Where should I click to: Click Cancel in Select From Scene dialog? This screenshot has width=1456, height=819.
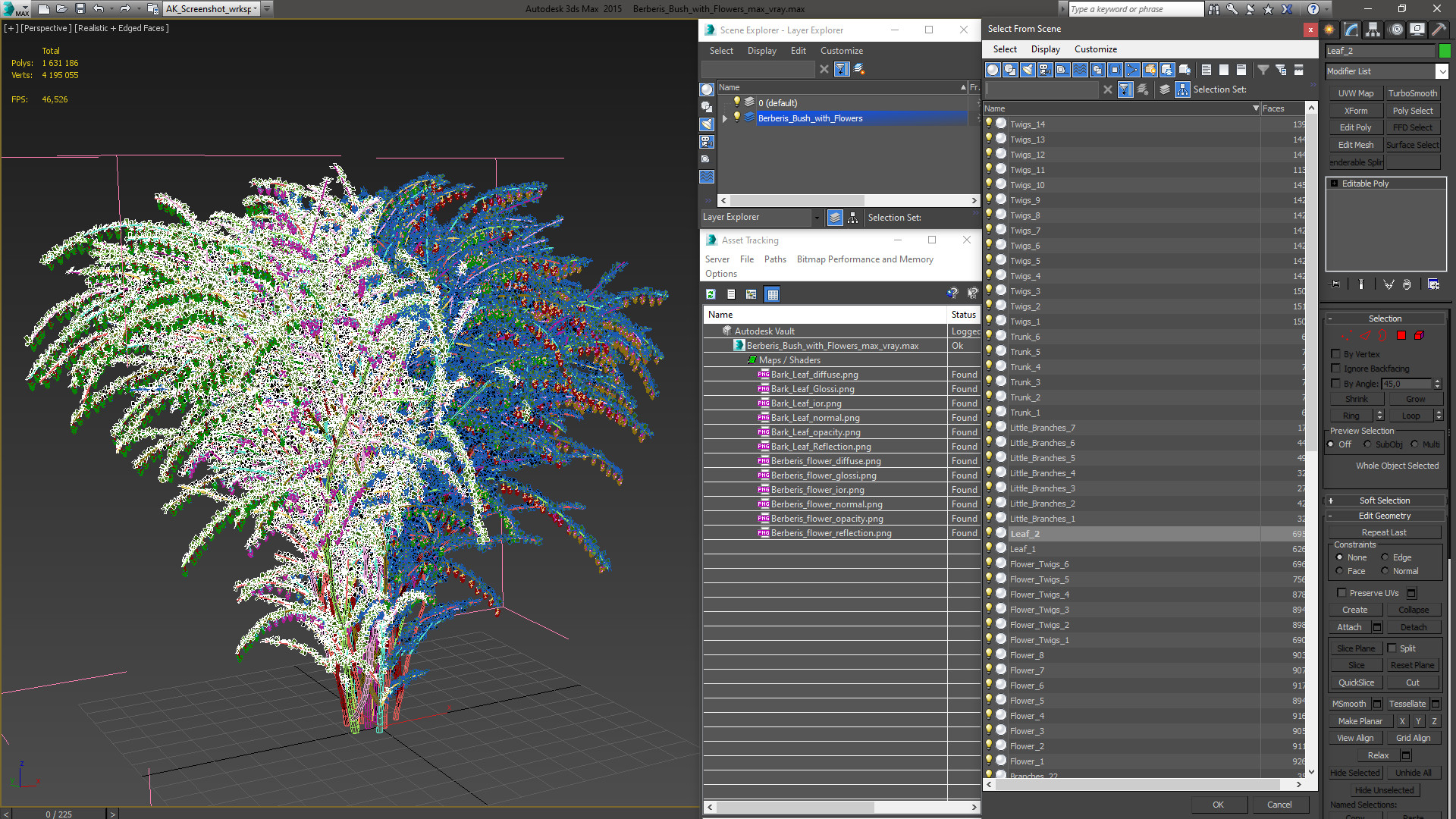pos(1279,805)
